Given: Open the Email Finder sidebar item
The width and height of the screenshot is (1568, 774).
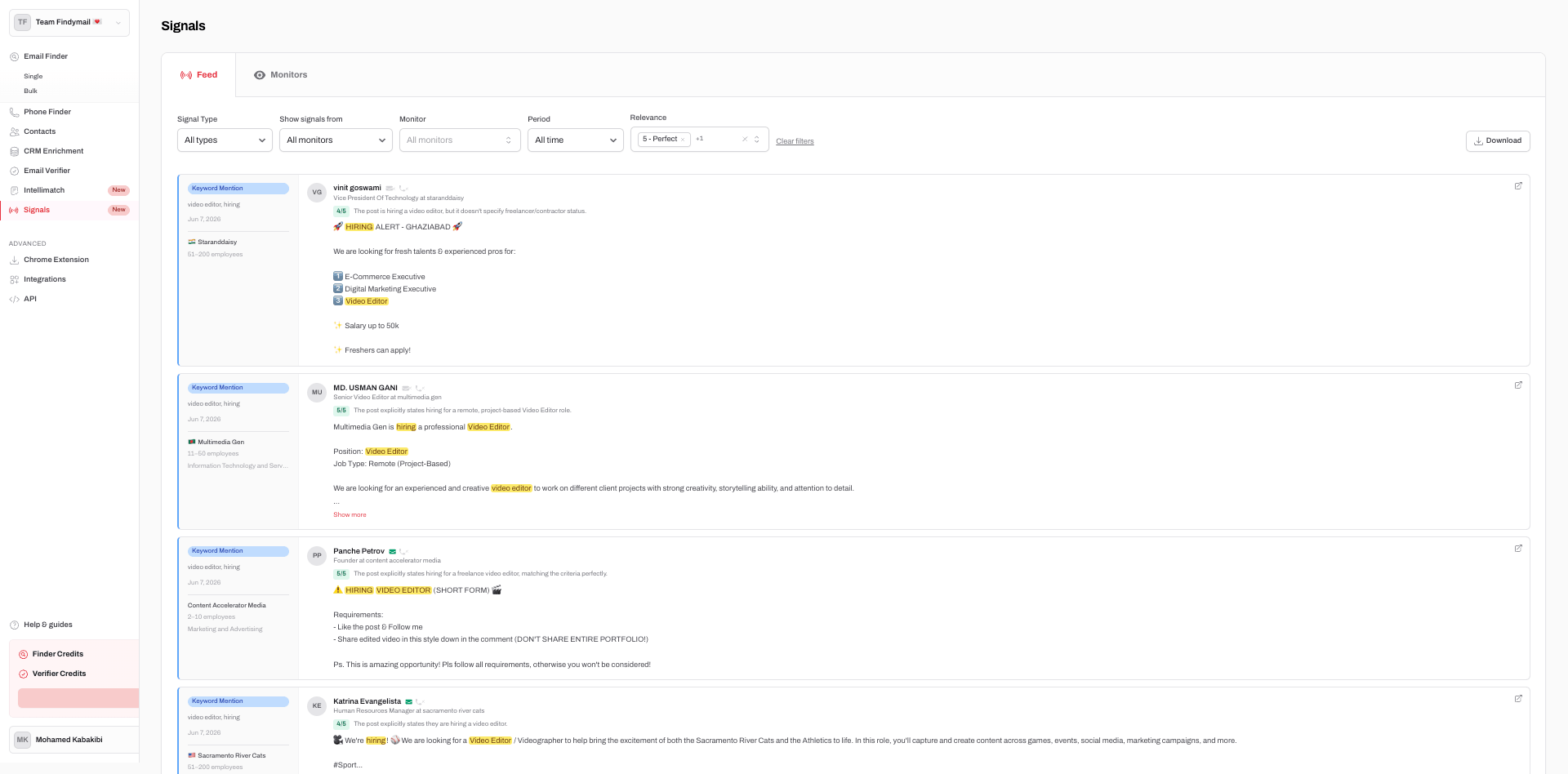Looking at the screenshot, I should pos(46,56).
